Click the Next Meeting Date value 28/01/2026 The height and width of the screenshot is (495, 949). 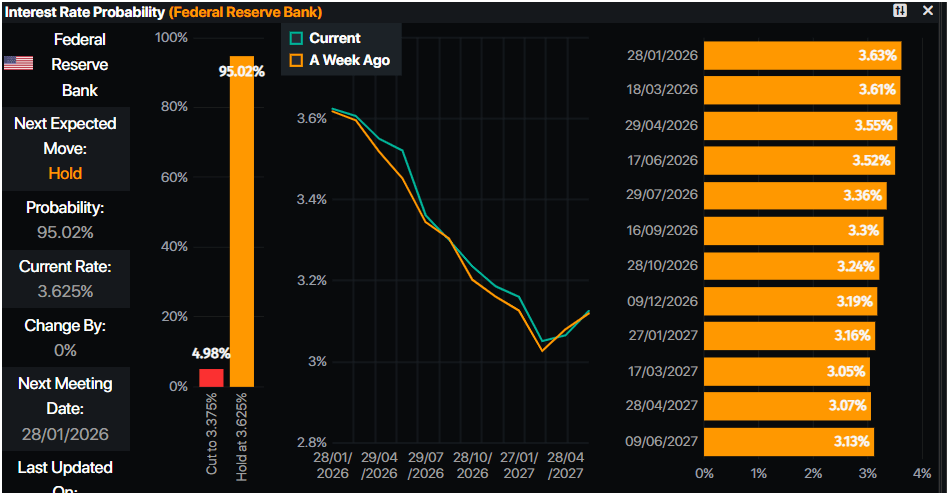pos(65,435)
